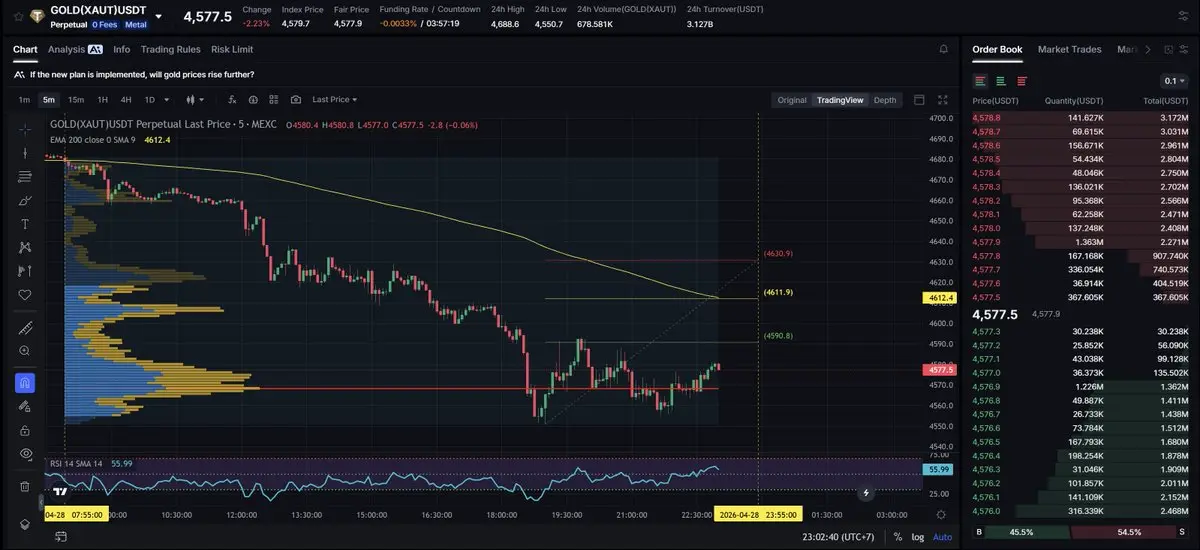Select the Order Book tab

pos(997,49)
